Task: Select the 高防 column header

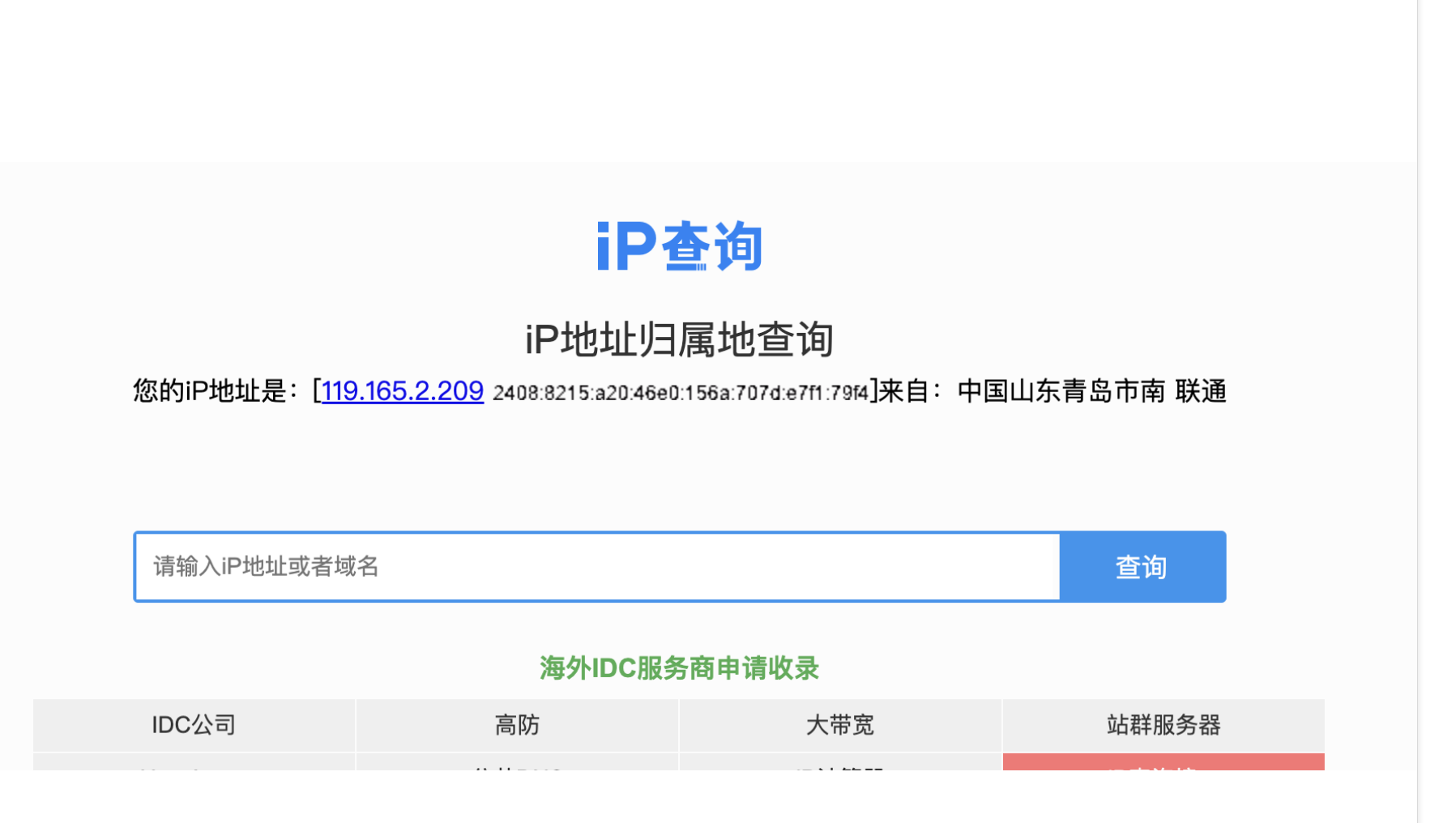Action: pos(517,725)
